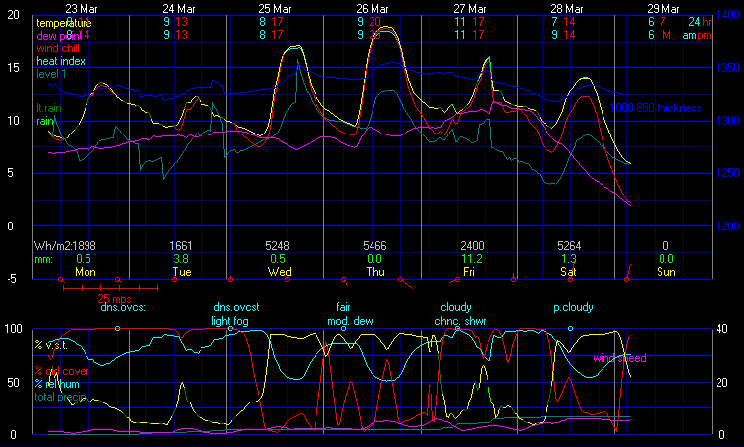Image resolution: width=744 pixels, height=447 pixels.
Task: Click the '24 hr' header label
Action: pyautogui.click(x=700, y=22)
